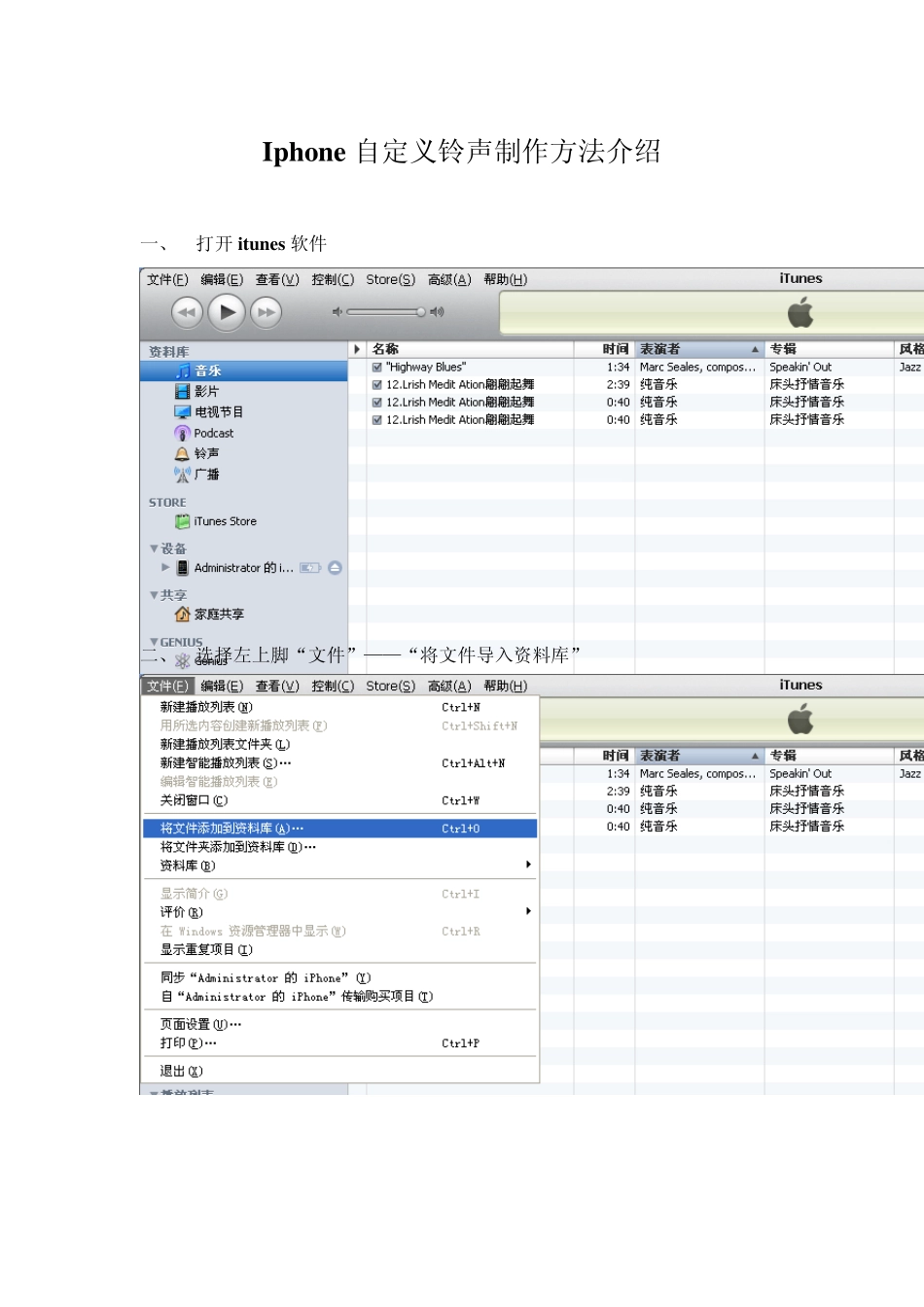
Task: Choose 将文件添加到资料库(A) menu entry
Action: tap(340, 829)
